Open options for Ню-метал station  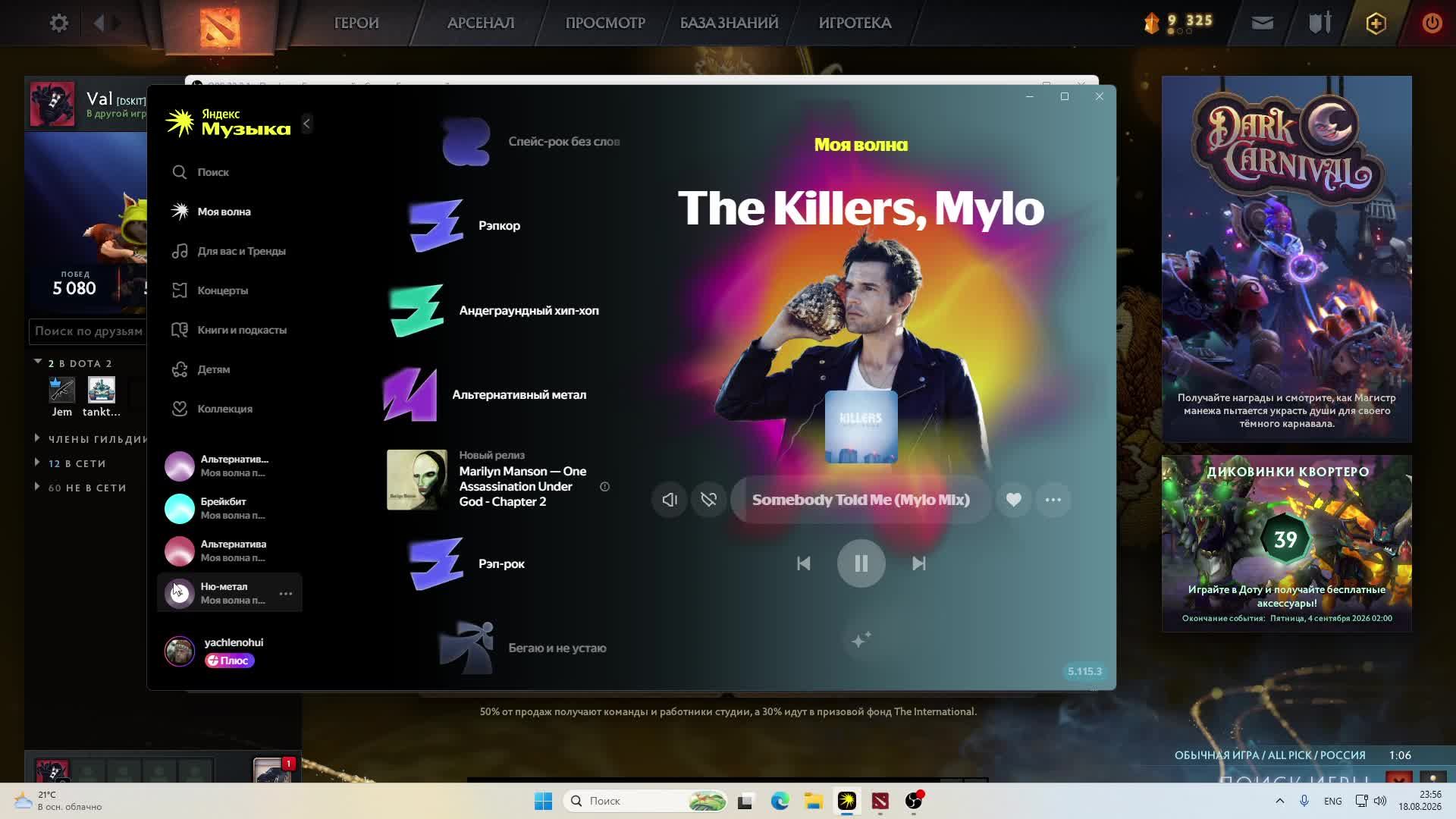[286, 593]
